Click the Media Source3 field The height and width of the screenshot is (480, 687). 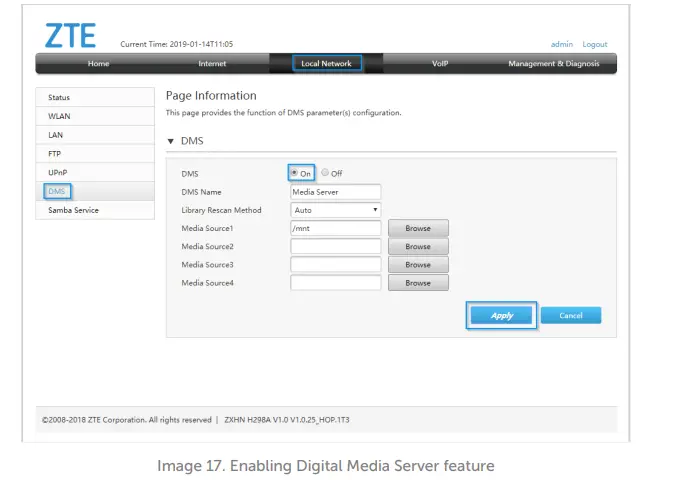pyautogui.click(x=336, y=265)
